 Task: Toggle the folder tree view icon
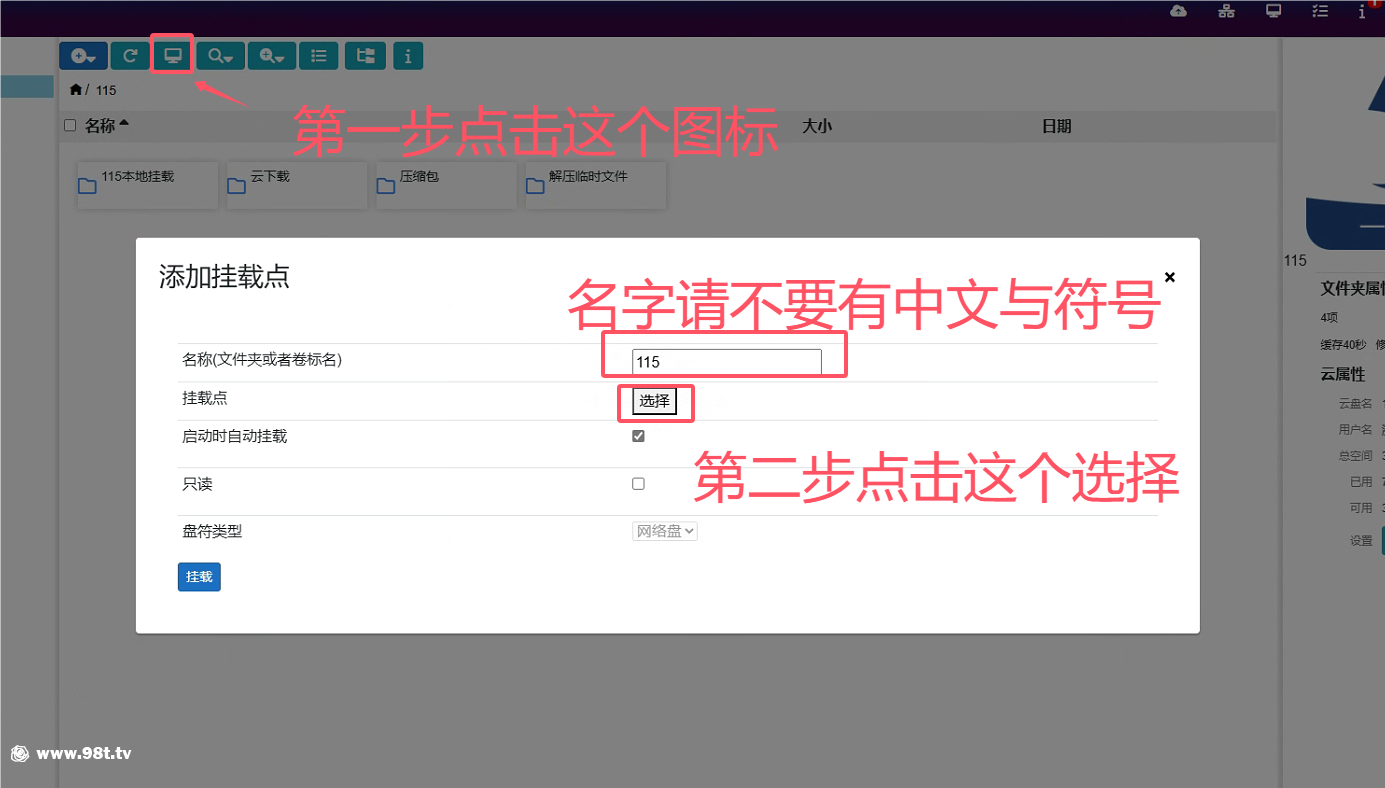366,56
